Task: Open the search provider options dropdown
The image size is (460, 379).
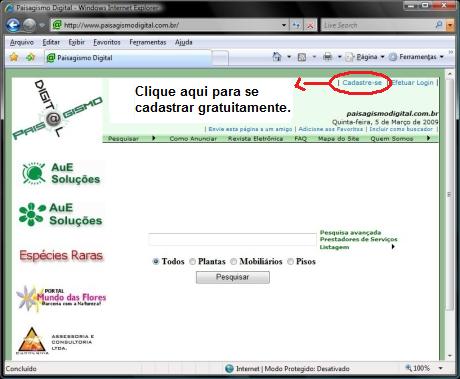Action: (450, 25)
